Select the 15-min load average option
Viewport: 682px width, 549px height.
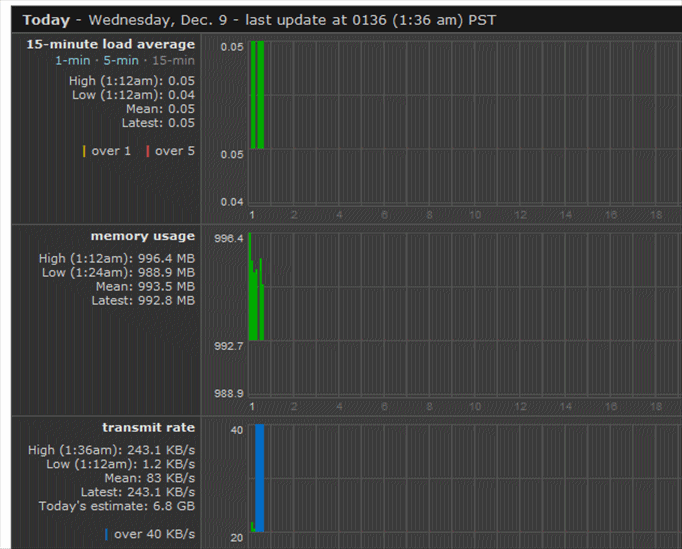174,61
